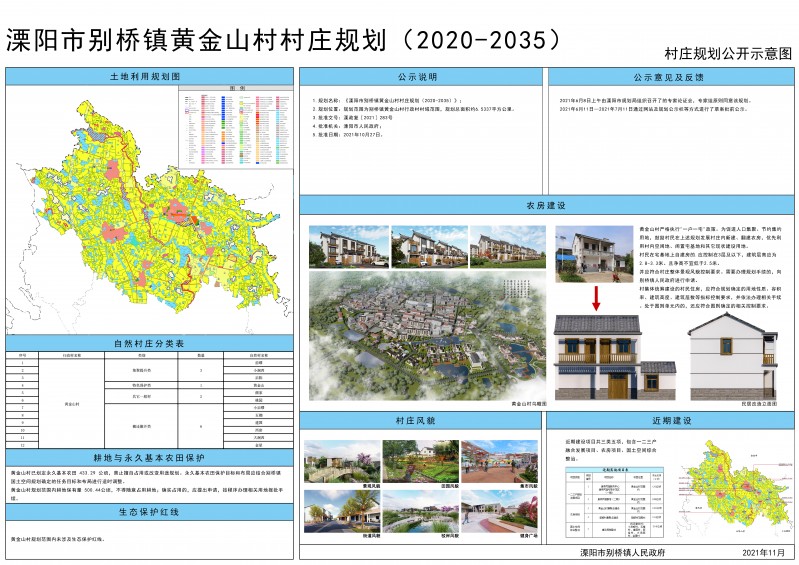Click the second farmhouse rendering photo in 农房建设

coord(429,247)
